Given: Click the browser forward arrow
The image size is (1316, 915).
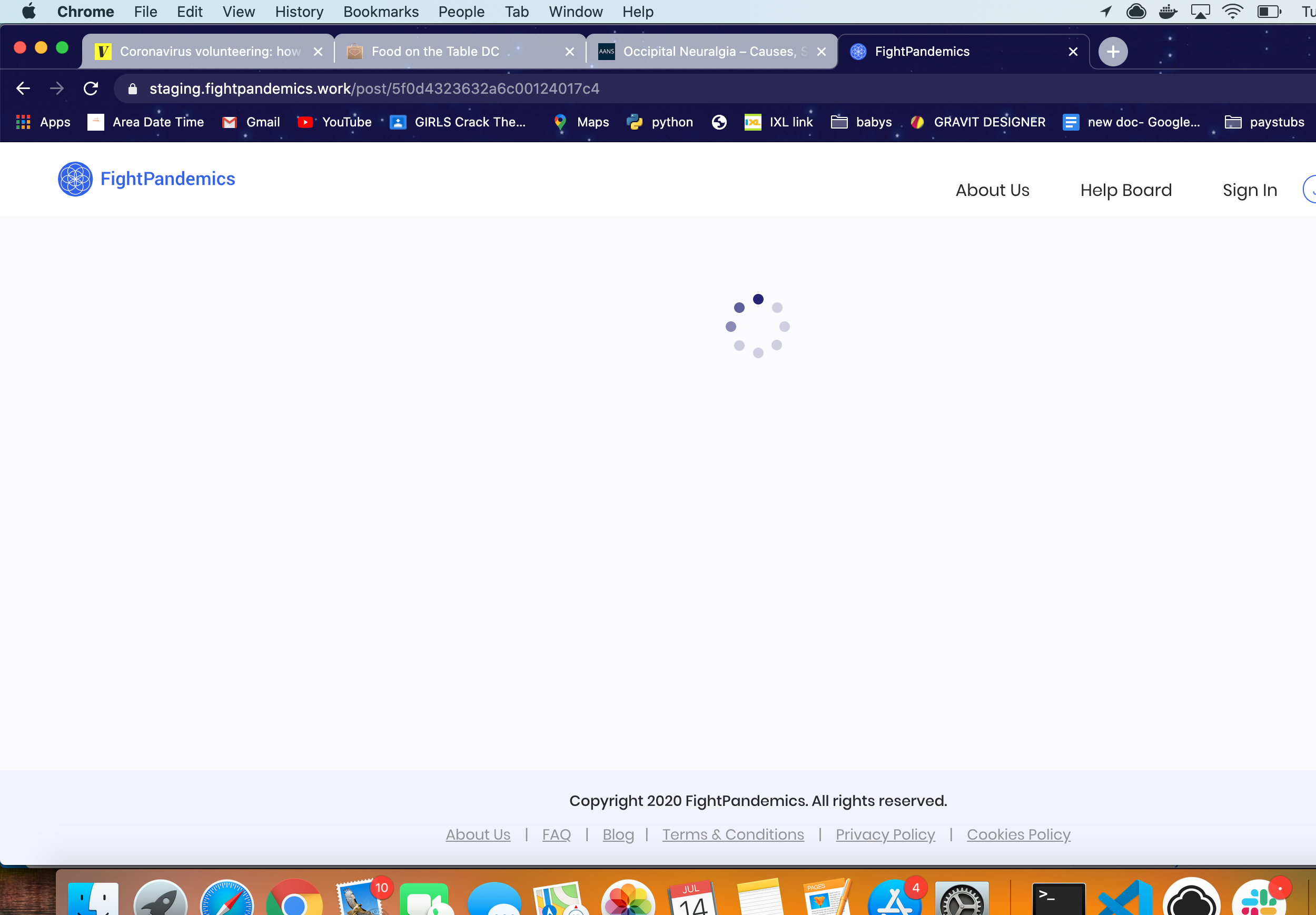Looking at the screenshot, I should (x=57, y=88).
